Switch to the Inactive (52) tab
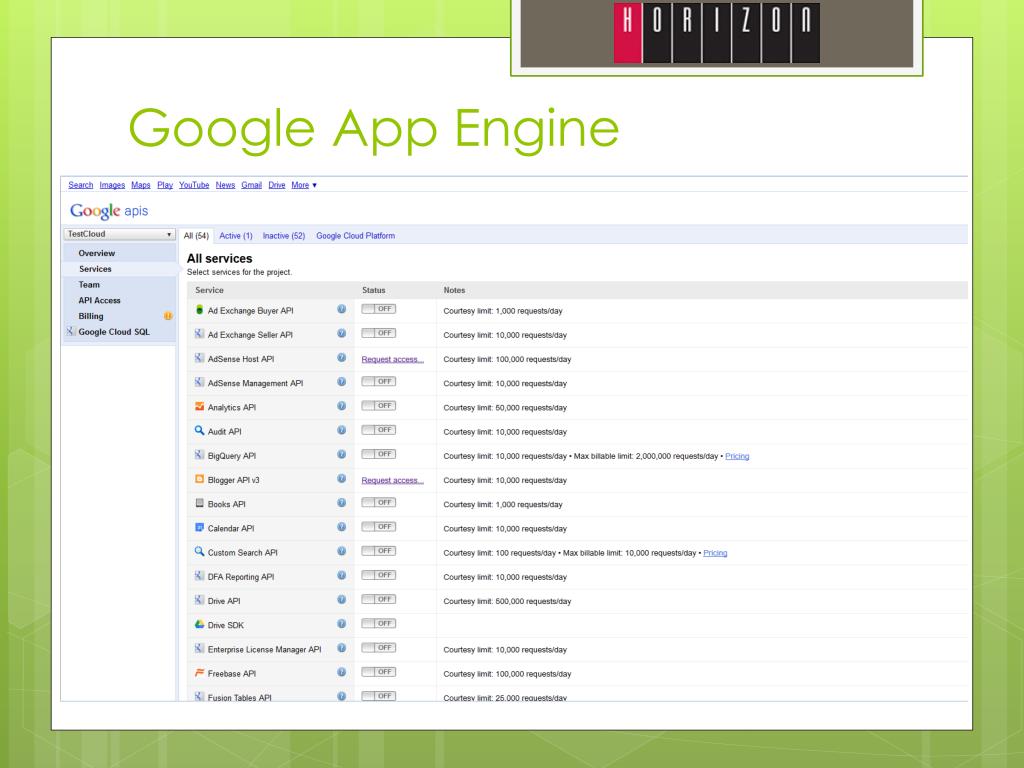The height and width of the screenshot is (768, 1024). click(x=283, y=236)
